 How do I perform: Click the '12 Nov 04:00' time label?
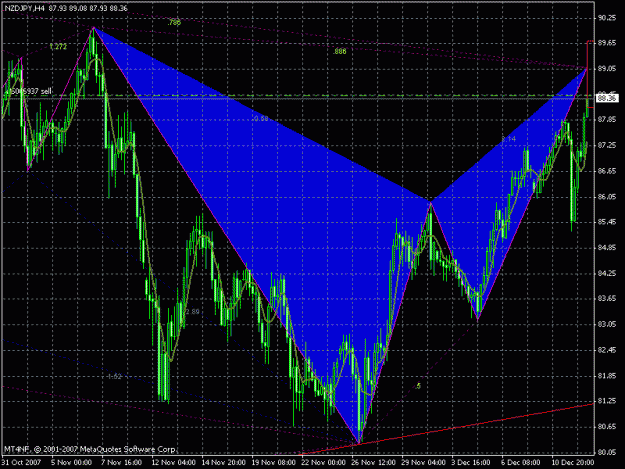click(x=173, y=462)
